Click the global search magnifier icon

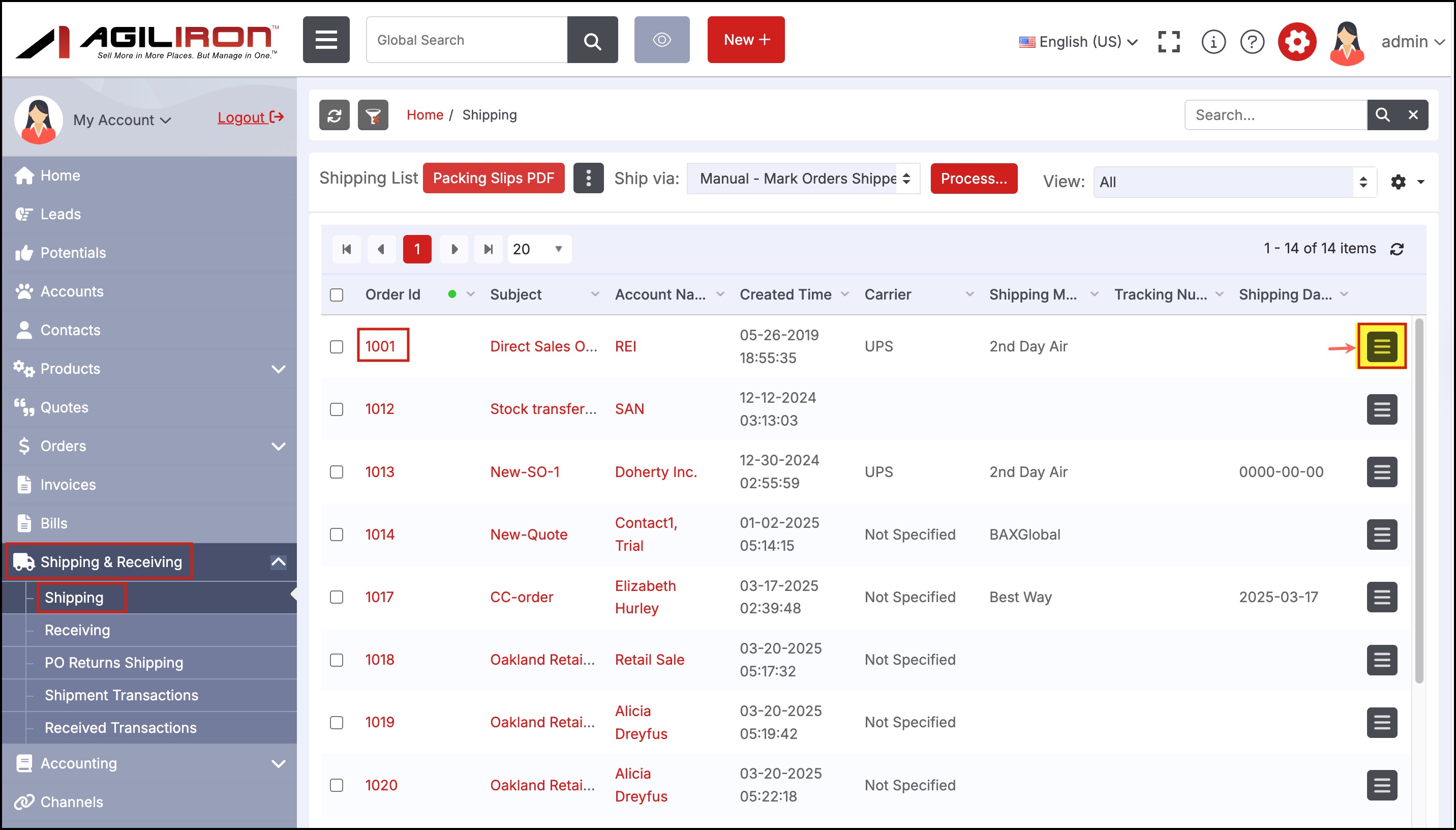tap(592, 40)
